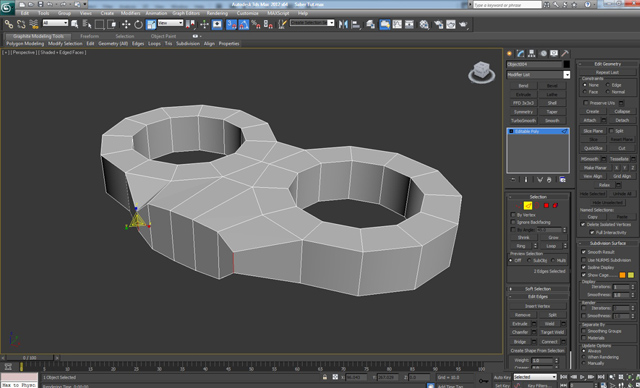Click the Symmetry modifier button
The height and width of the screenshot is (388, 640).
click(x=523, y=112)
